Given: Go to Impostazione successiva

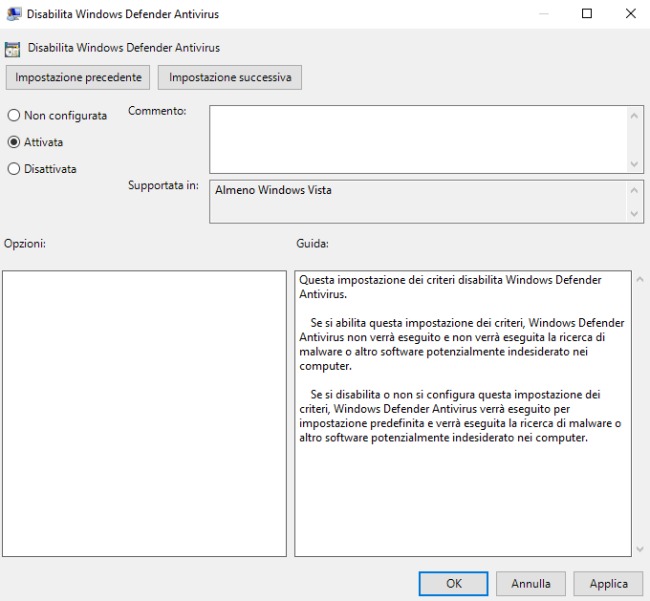Looking at the screenshot, I should 230,78.
